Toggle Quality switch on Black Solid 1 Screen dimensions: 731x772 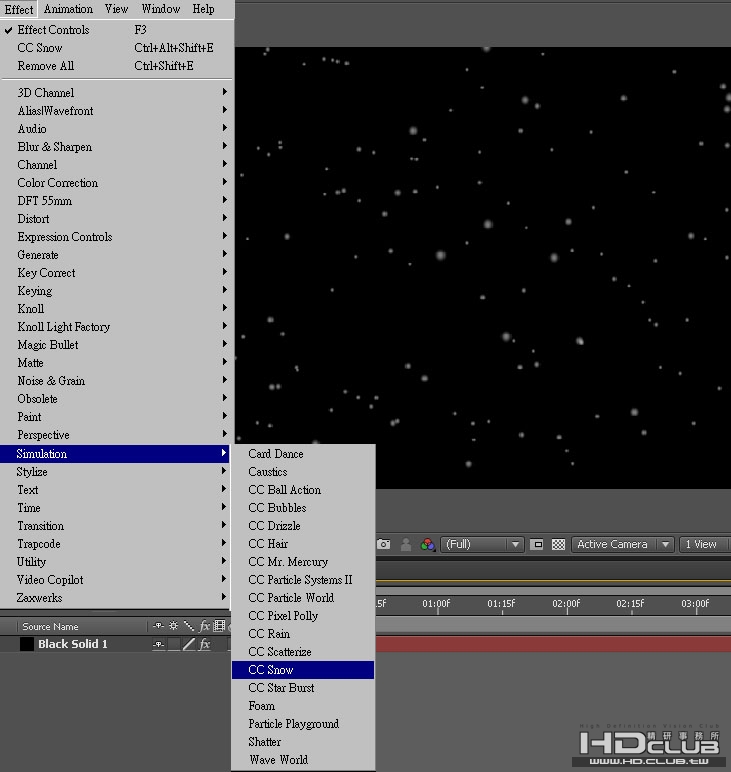point(189,644)
